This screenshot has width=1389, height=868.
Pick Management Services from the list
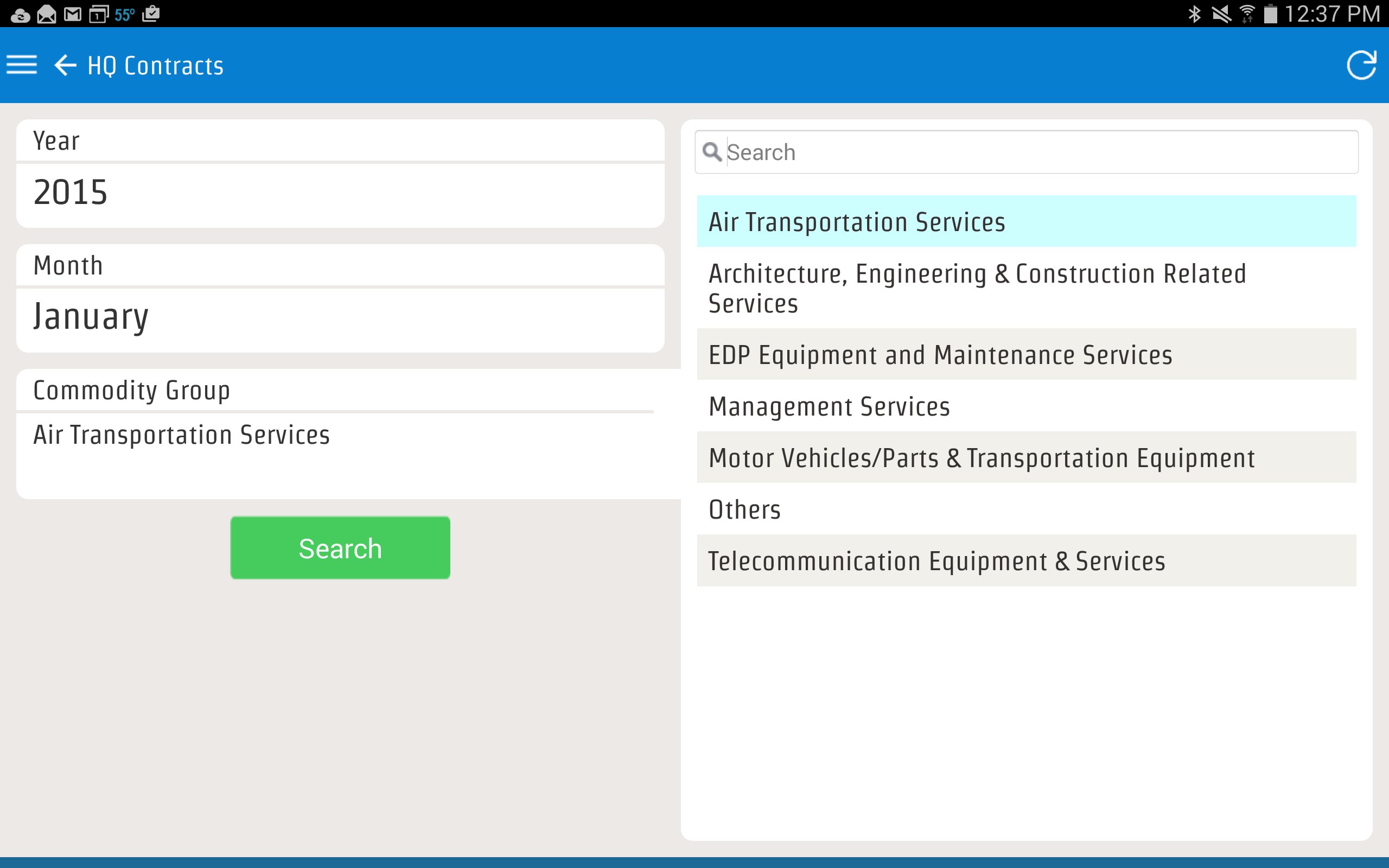pos(1025,406)
